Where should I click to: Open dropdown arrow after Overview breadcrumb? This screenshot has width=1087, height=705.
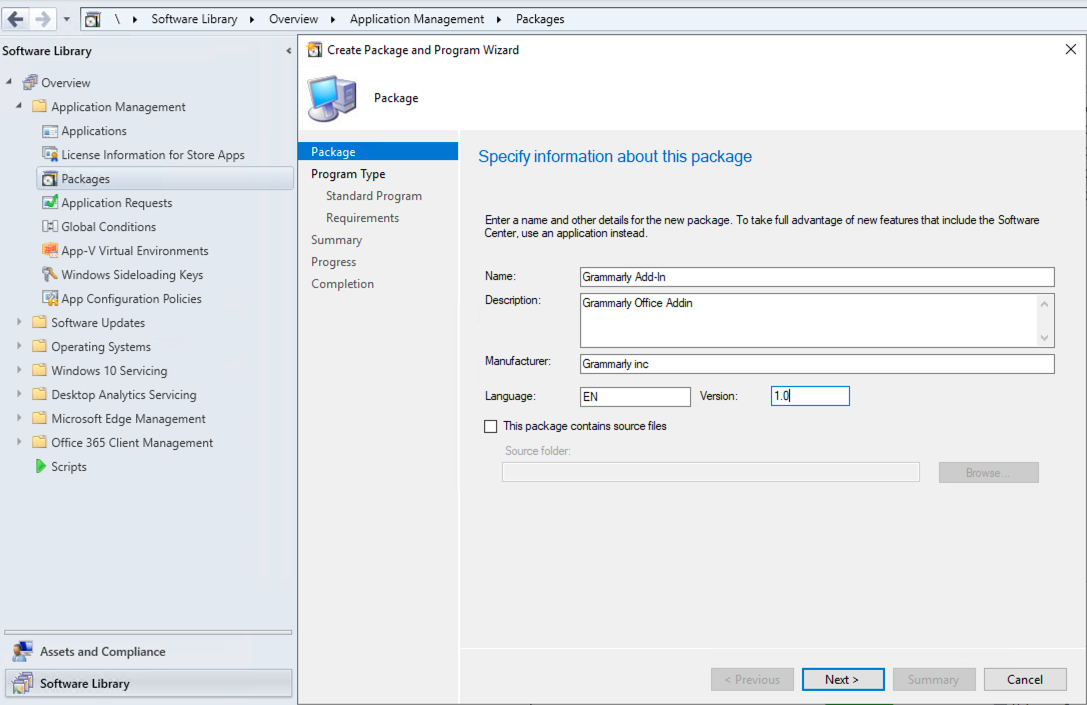(333, 19)
